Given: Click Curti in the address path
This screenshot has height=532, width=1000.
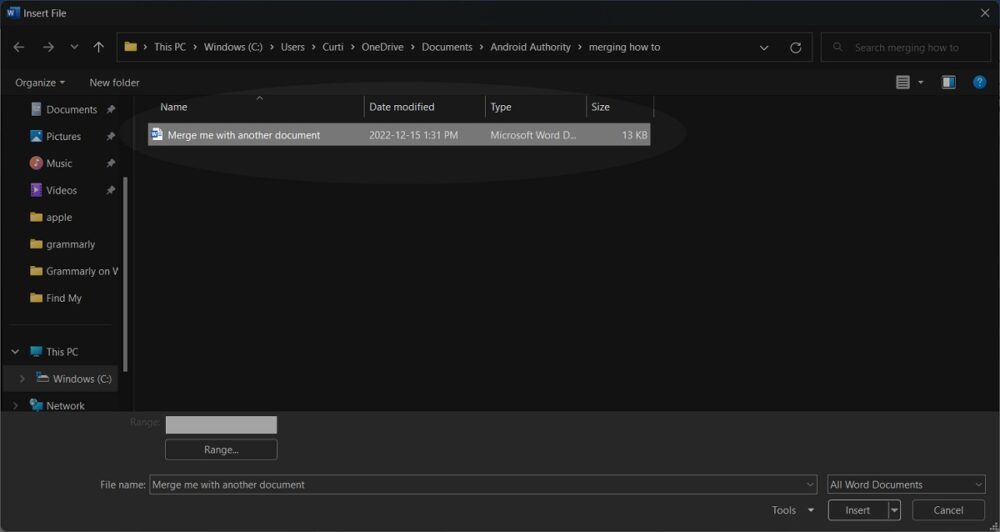Looking at the screenshot, I should [333, 47].
